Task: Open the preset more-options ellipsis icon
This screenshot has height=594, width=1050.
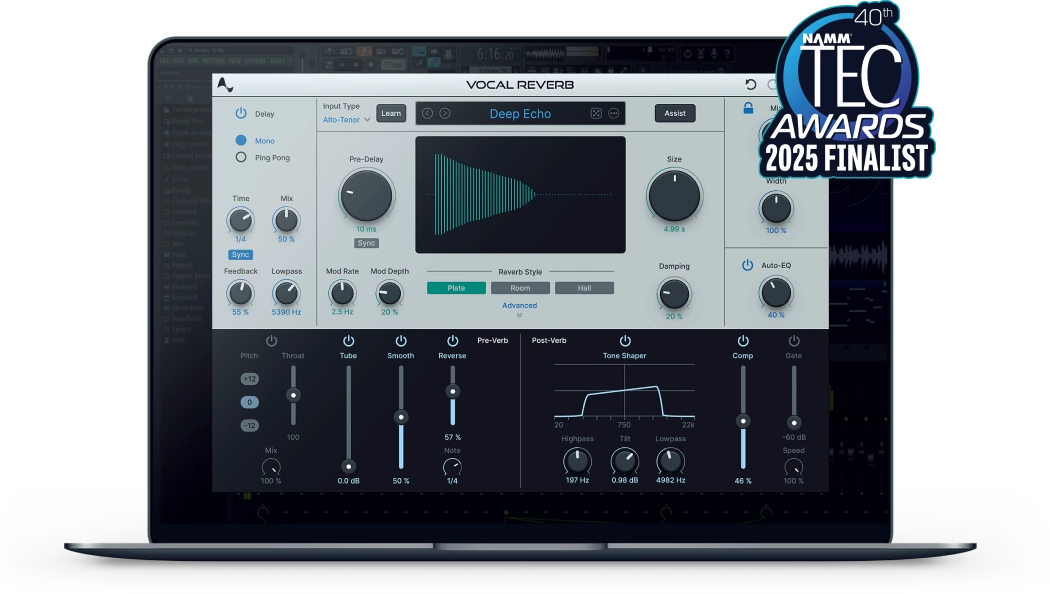Action: pyautogui.click(x=613, y=113)
